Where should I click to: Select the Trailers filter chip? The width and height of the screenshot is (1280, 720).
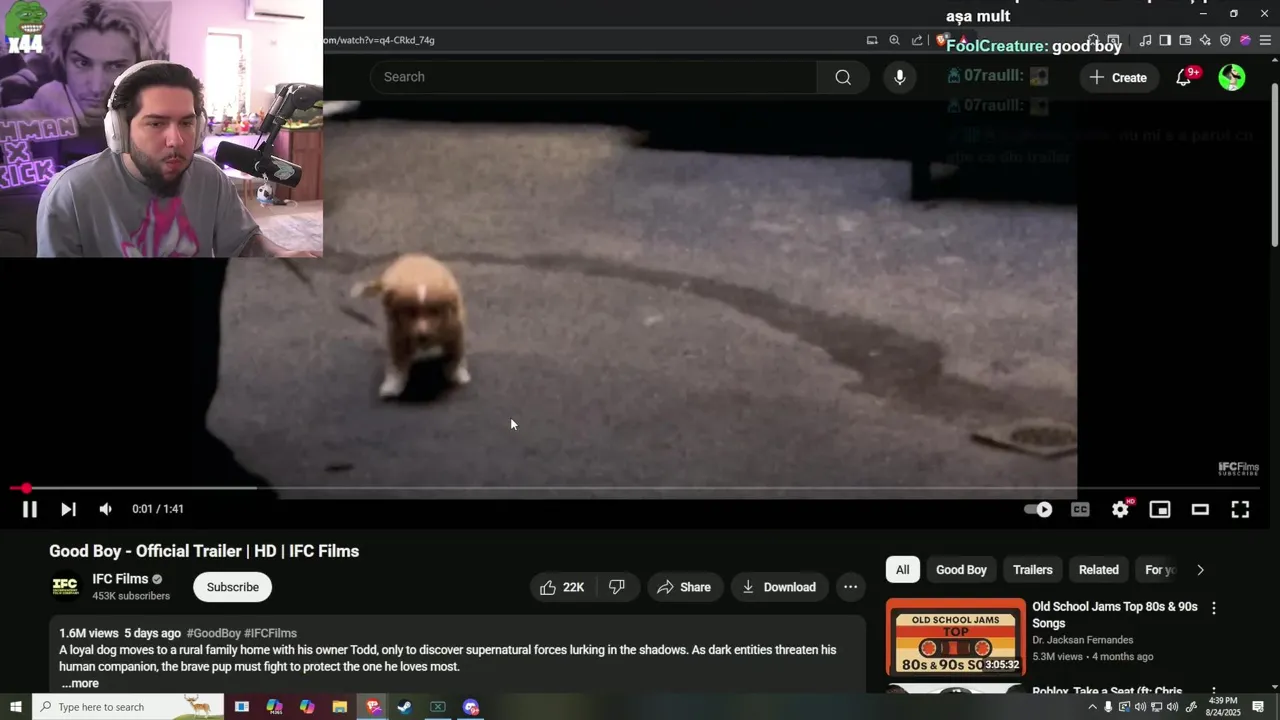click(1032, 570)
